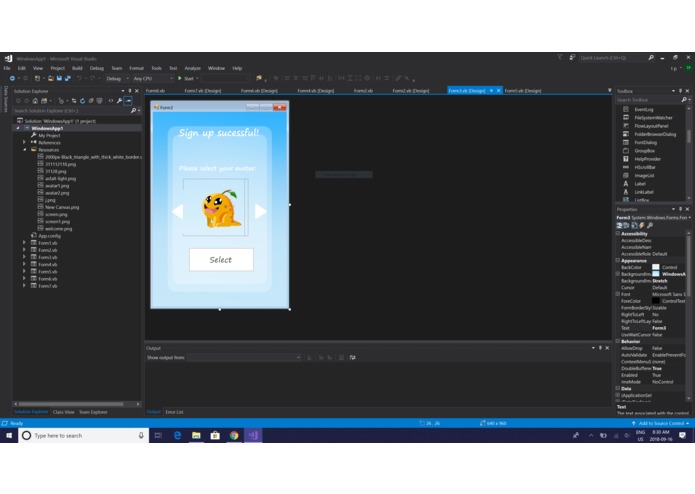695x494 pixels.
Task: Click the Categorized view icon in Properties
Action: click(619, 226)
